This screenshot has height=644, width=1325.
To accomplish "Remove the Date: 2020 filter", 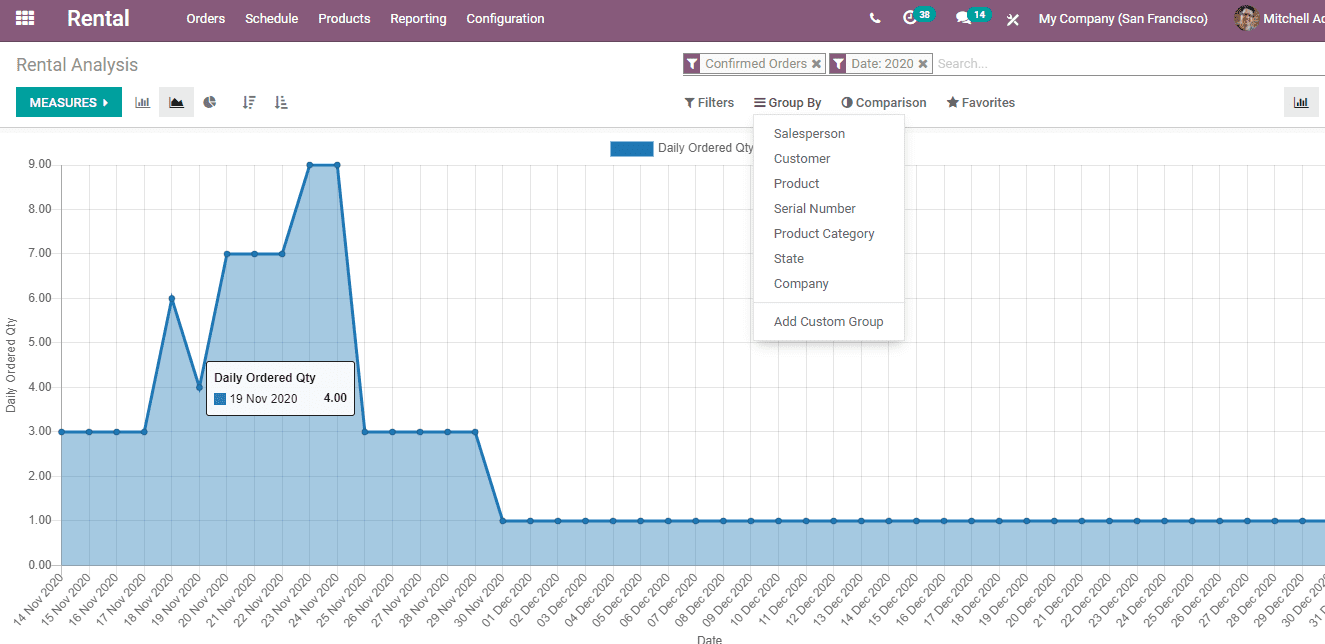I will (923, 64).
